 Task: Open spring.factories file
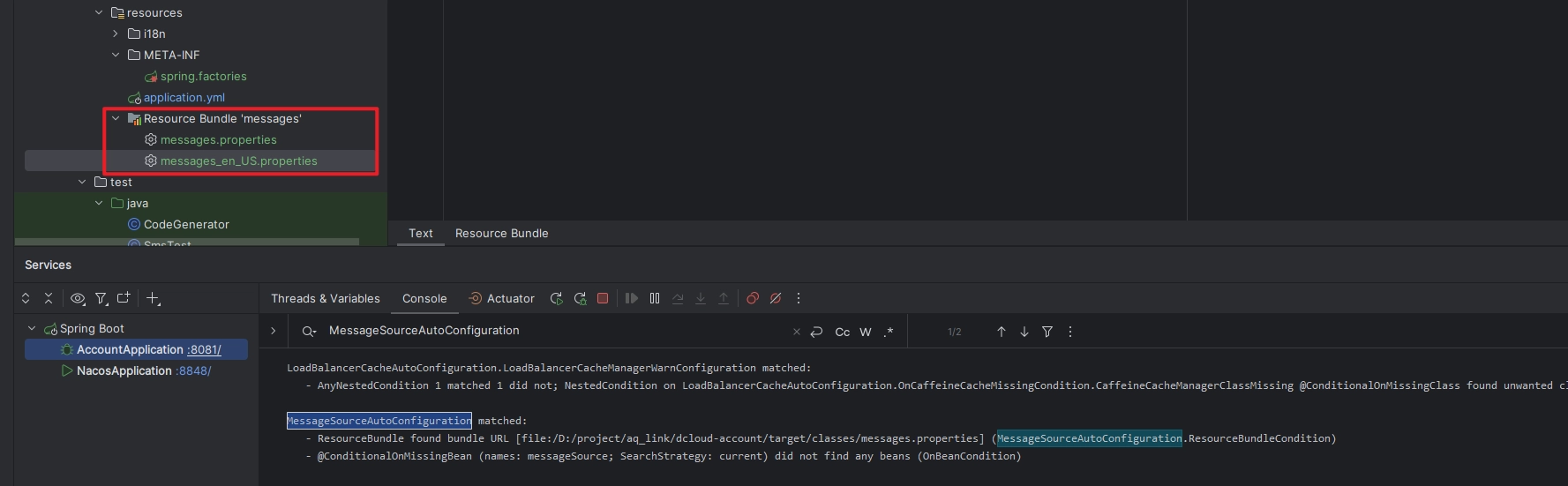coord(204,76)
